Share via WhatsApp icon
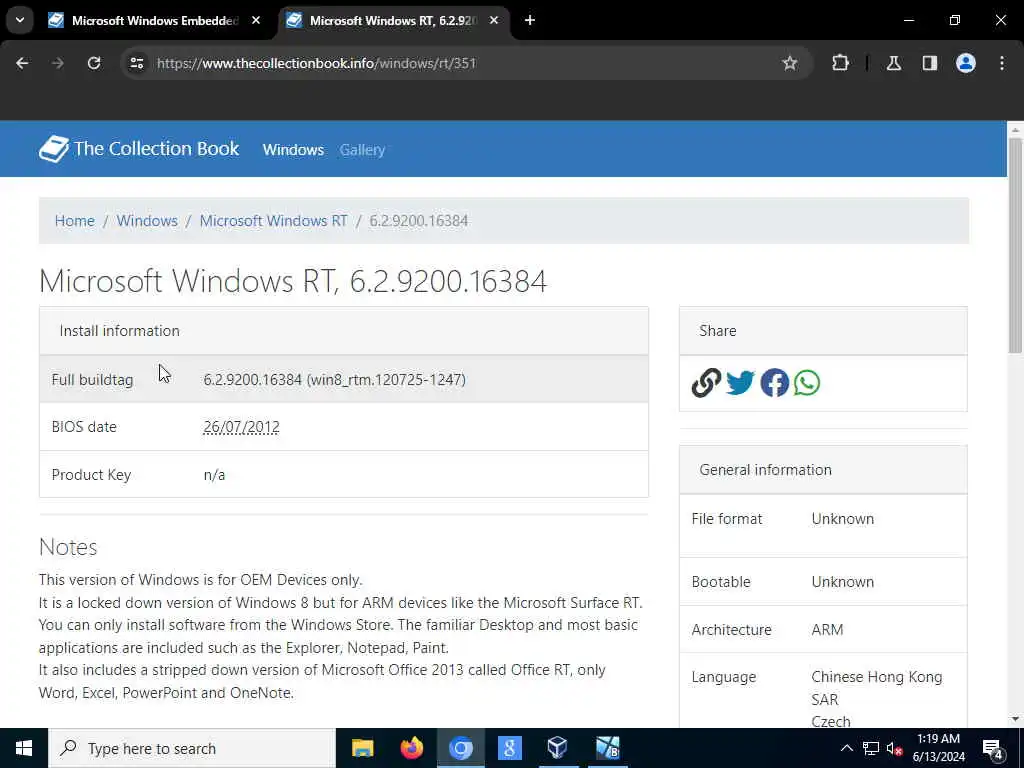Image resolution: width=1024 pixels, height=768 pixels. pos(807,383)
